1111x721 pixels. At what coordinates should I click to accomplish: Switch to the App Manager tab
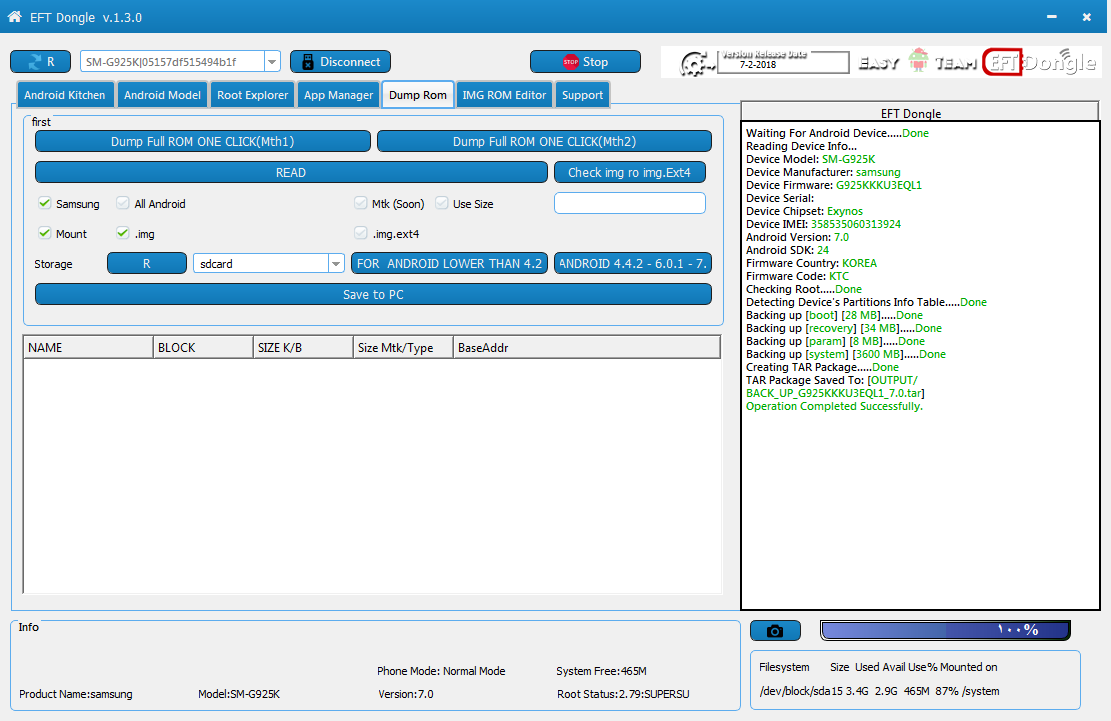click(339, 95)
